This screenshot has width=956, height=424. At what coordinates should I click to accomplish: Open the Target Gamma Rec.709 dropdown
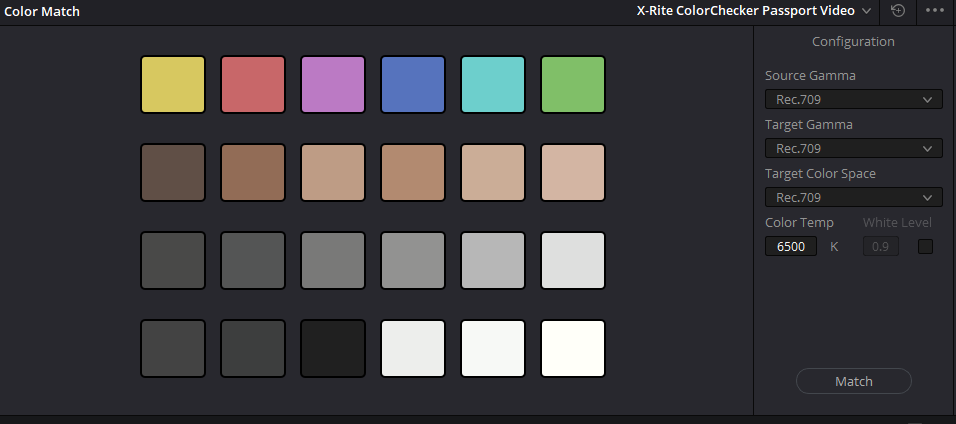click(854, 148)
